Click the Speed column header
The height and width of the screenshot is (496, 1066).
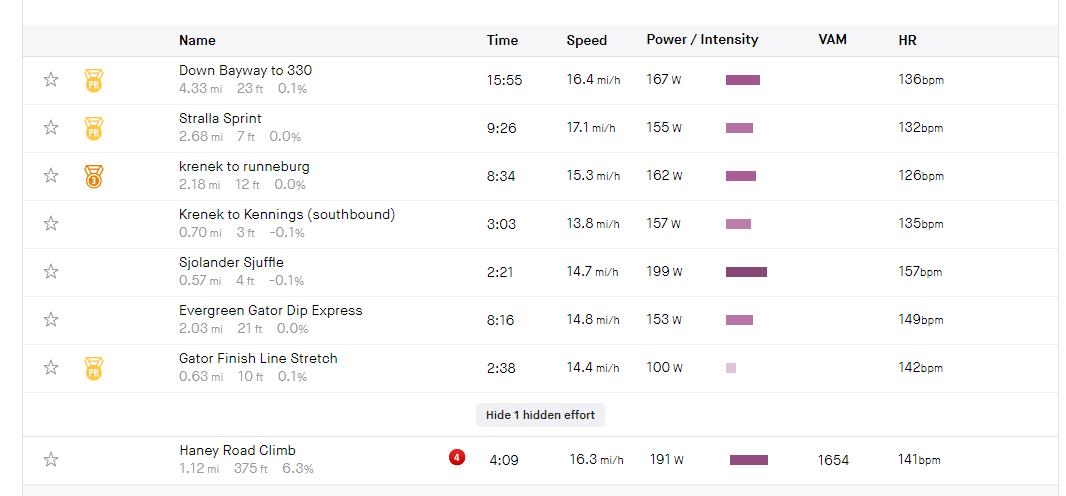point(586,40)
